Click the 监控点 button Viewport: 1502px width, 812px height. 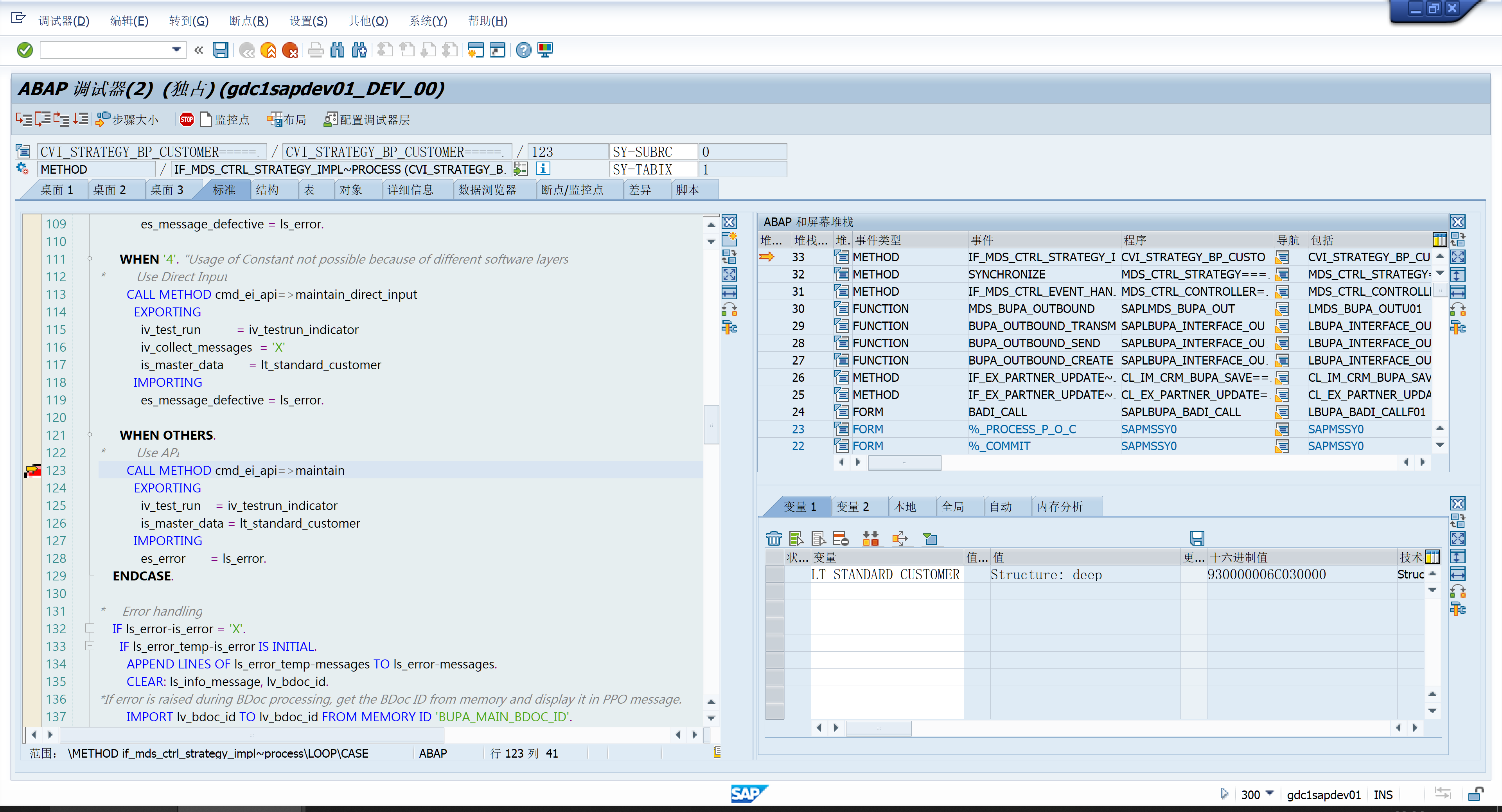[225, 120]
